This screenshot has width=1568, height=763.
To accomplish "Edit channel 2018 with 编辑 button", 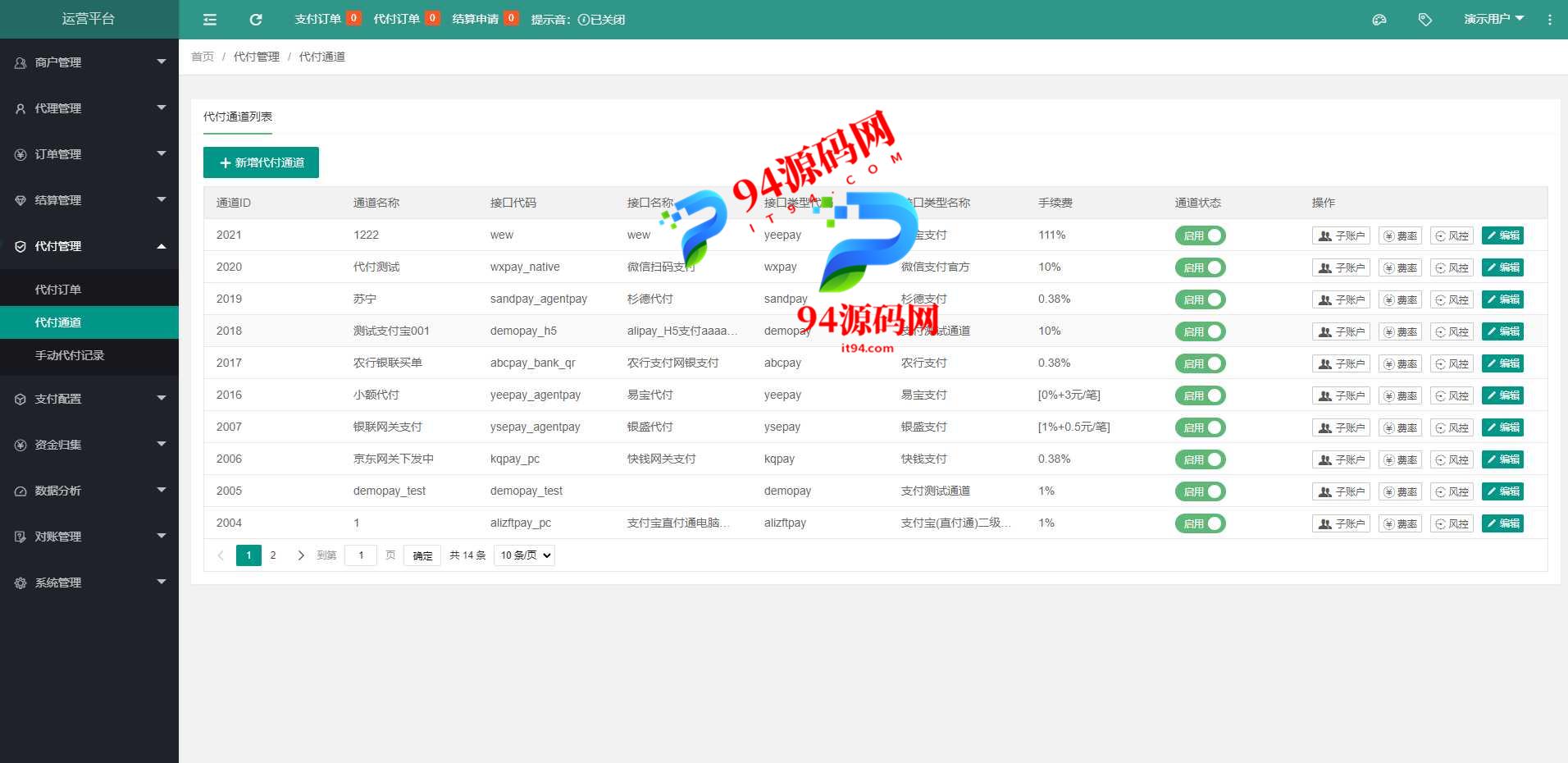I will pos(1502,331).
